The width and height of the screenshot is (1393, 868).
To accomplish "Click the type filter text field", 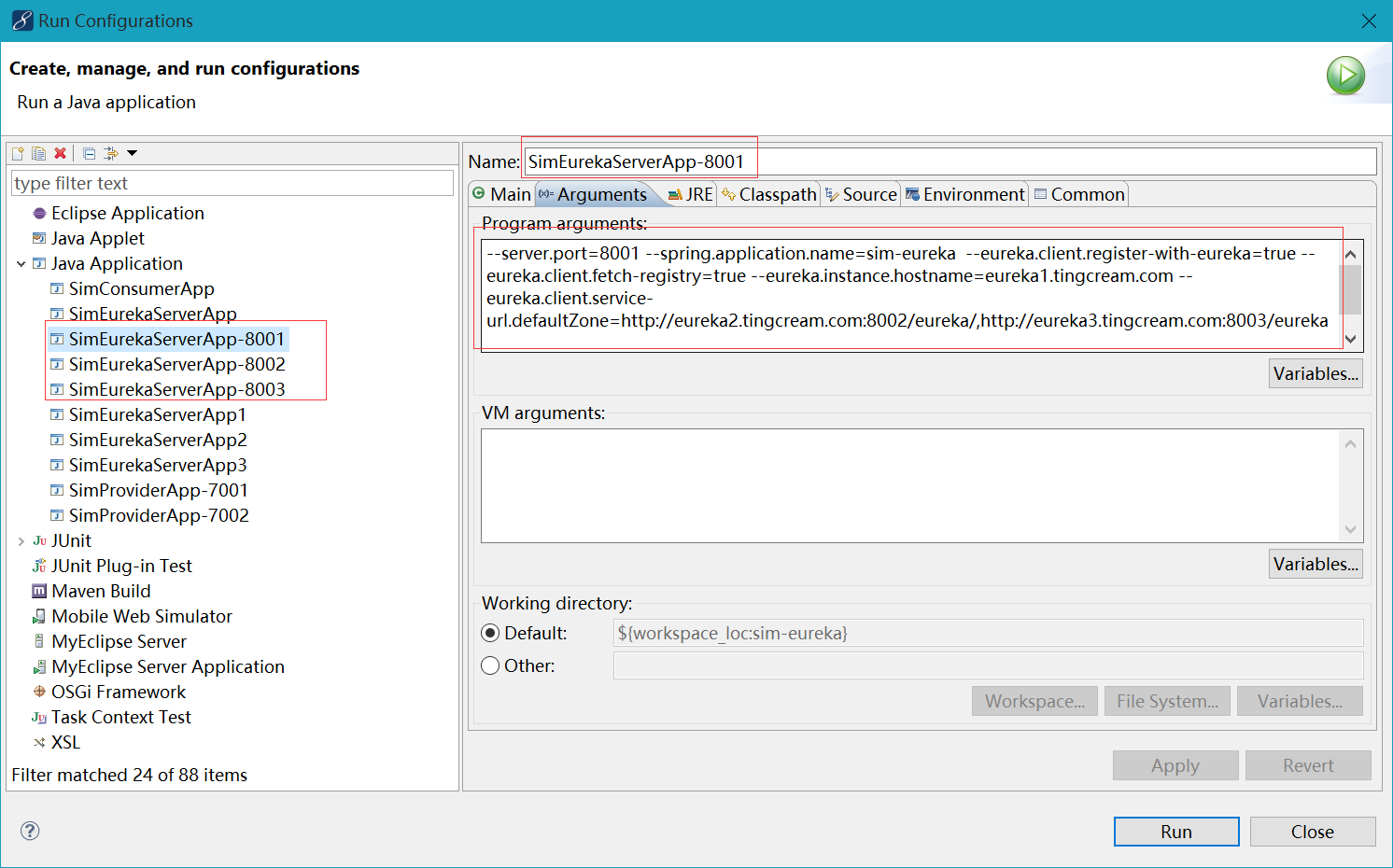I will [232, 184].
